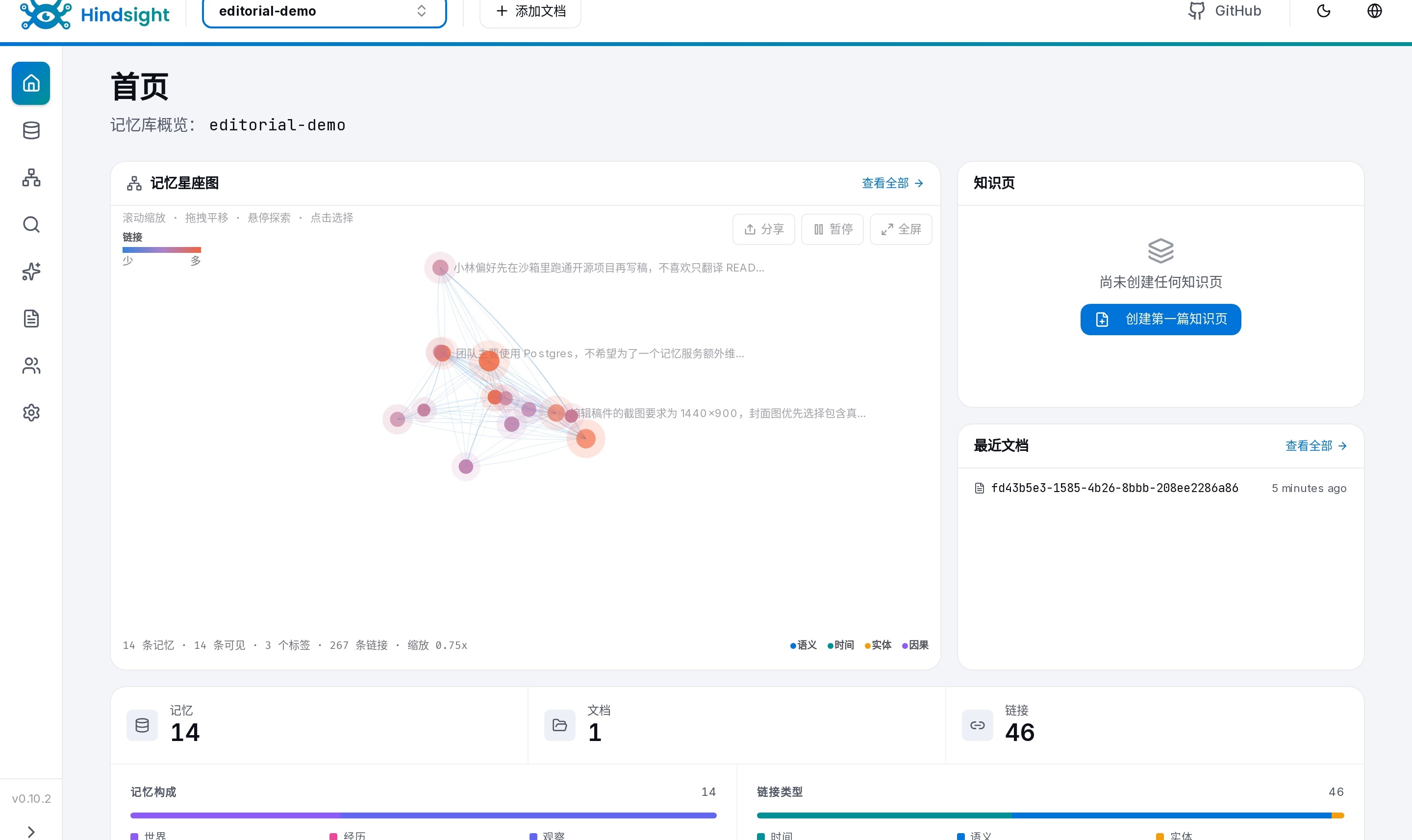Click the 分享 share button
The width and height of the screenshot is (1412, 840).
point(763,229)
